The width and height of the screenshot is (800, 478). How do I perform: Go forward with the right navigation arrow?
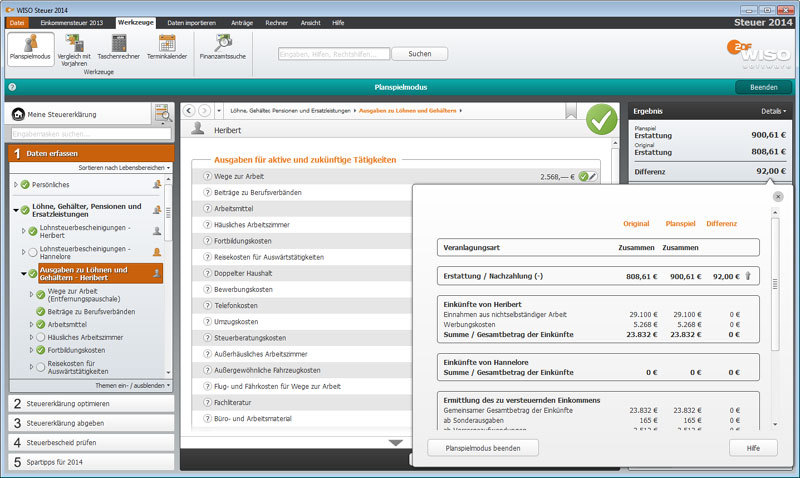204,111
